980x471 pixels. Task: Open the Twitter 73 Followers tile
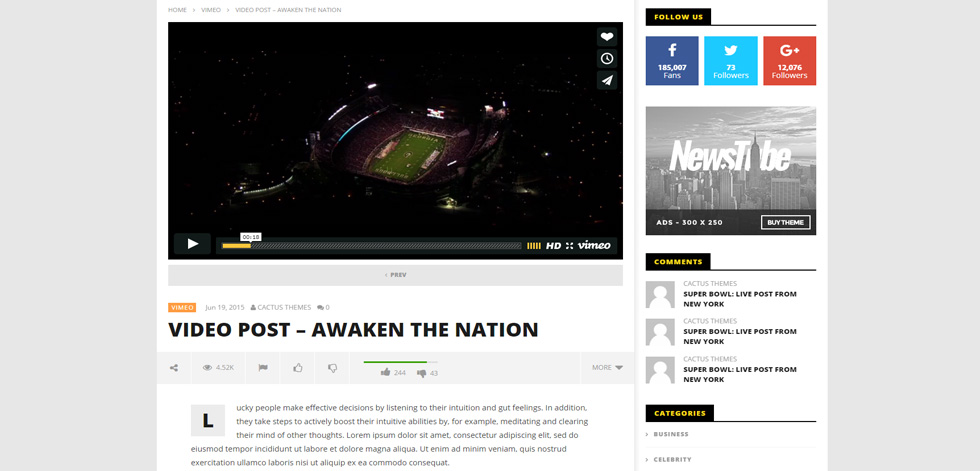coord(731,61)
